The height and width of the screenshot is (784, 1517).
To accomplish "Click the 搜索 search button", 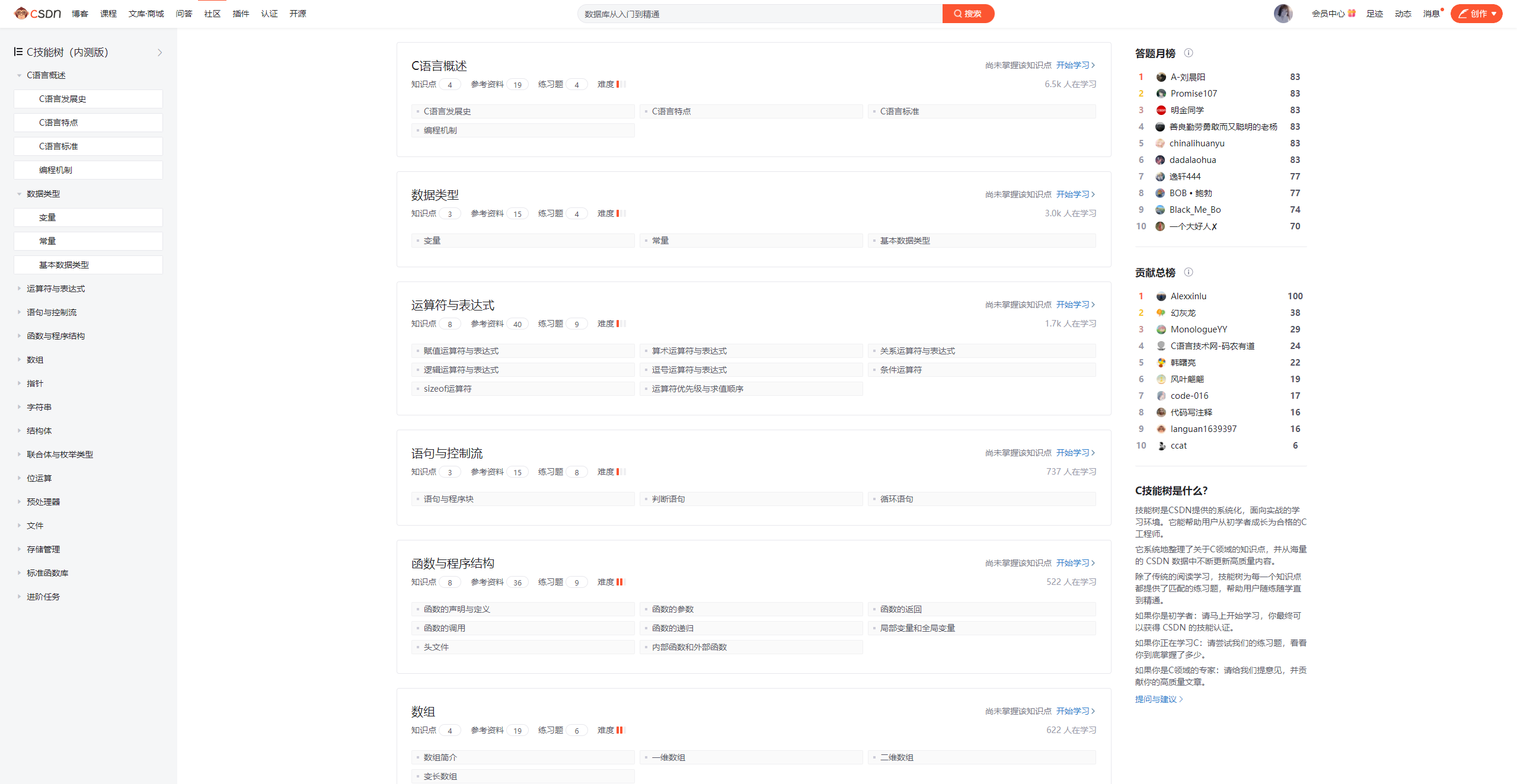I will click(x=967, y=13).
